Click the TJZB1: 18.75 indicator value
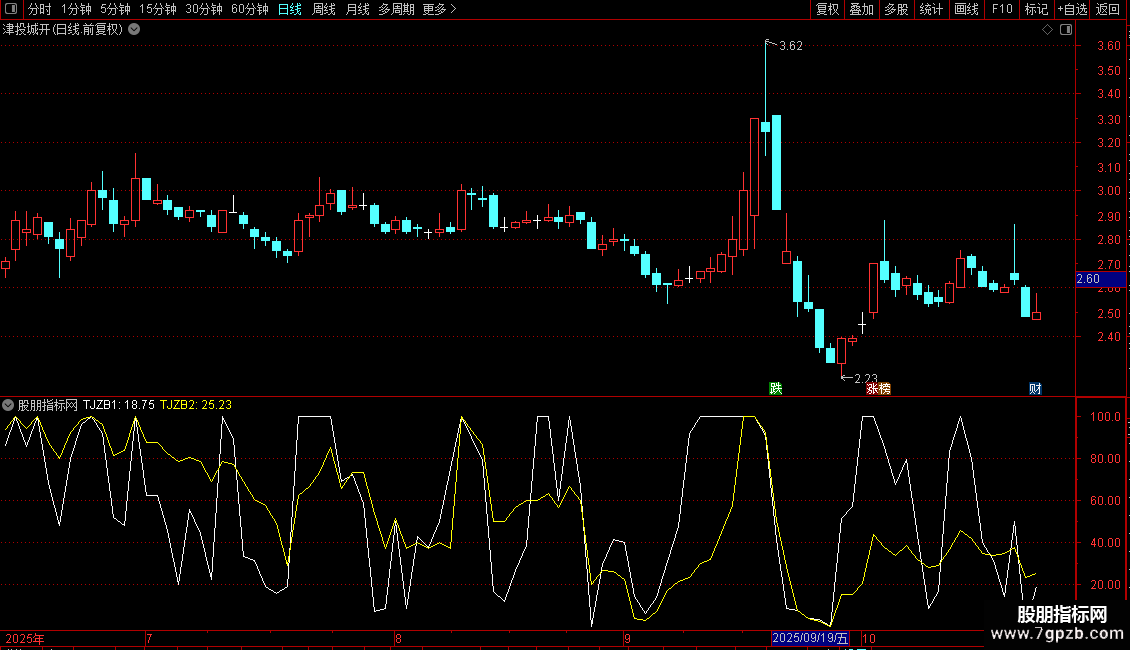The height and width of the screenshot is (650, 1130). coord(119,405)
